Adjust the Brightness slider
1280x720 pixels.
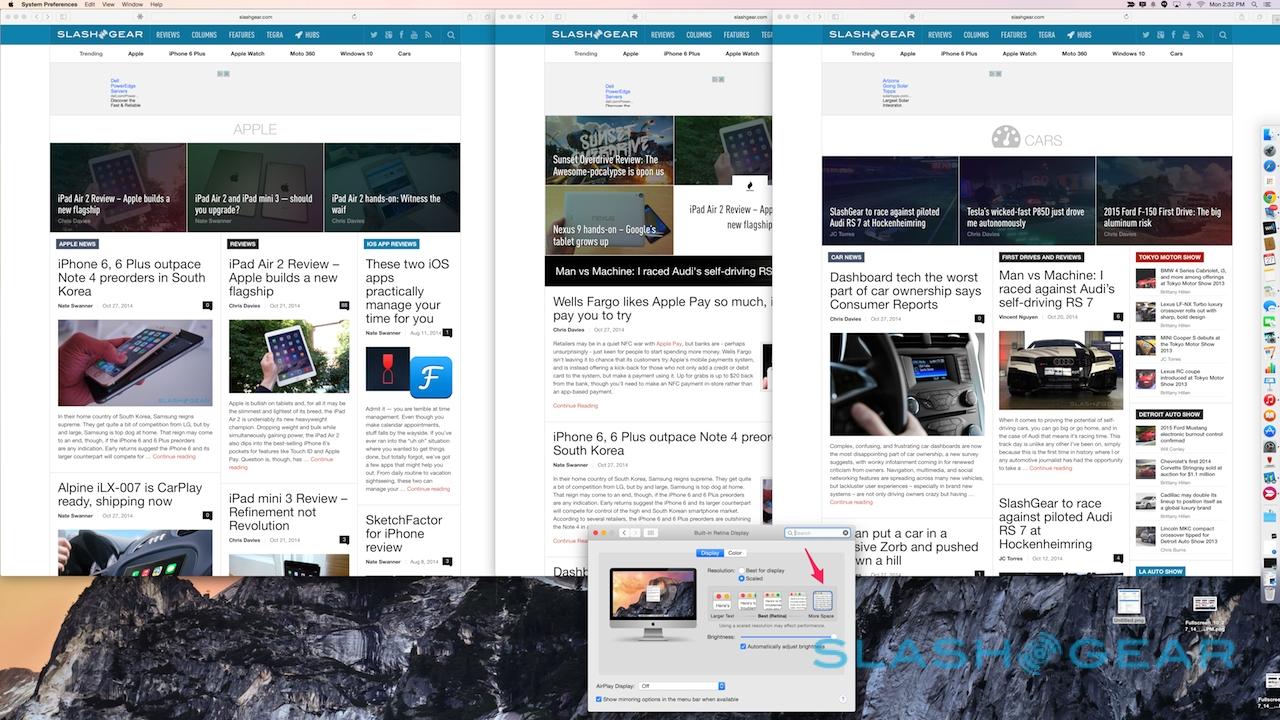(x=787, y=637)
